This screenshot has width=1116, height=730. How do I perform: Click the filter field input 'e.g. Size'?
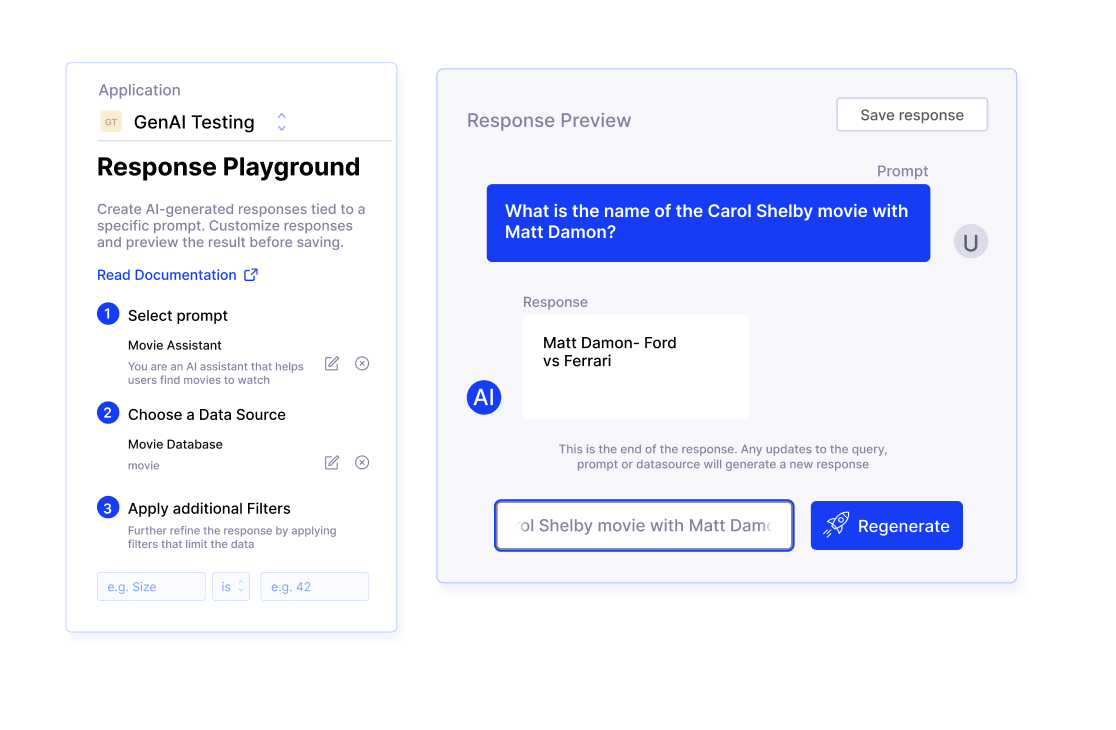[x=151, y=587]
